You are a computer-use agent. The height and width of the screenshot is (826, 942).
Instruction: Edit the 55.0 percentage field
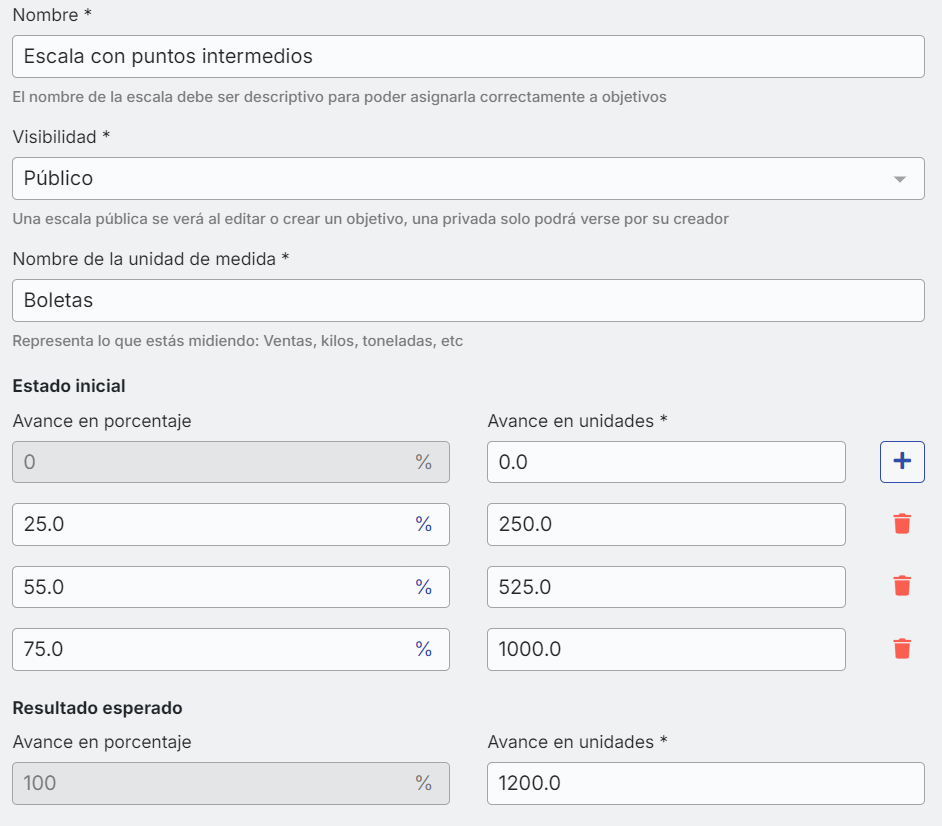pyautogui.click(x=210, y=587)
